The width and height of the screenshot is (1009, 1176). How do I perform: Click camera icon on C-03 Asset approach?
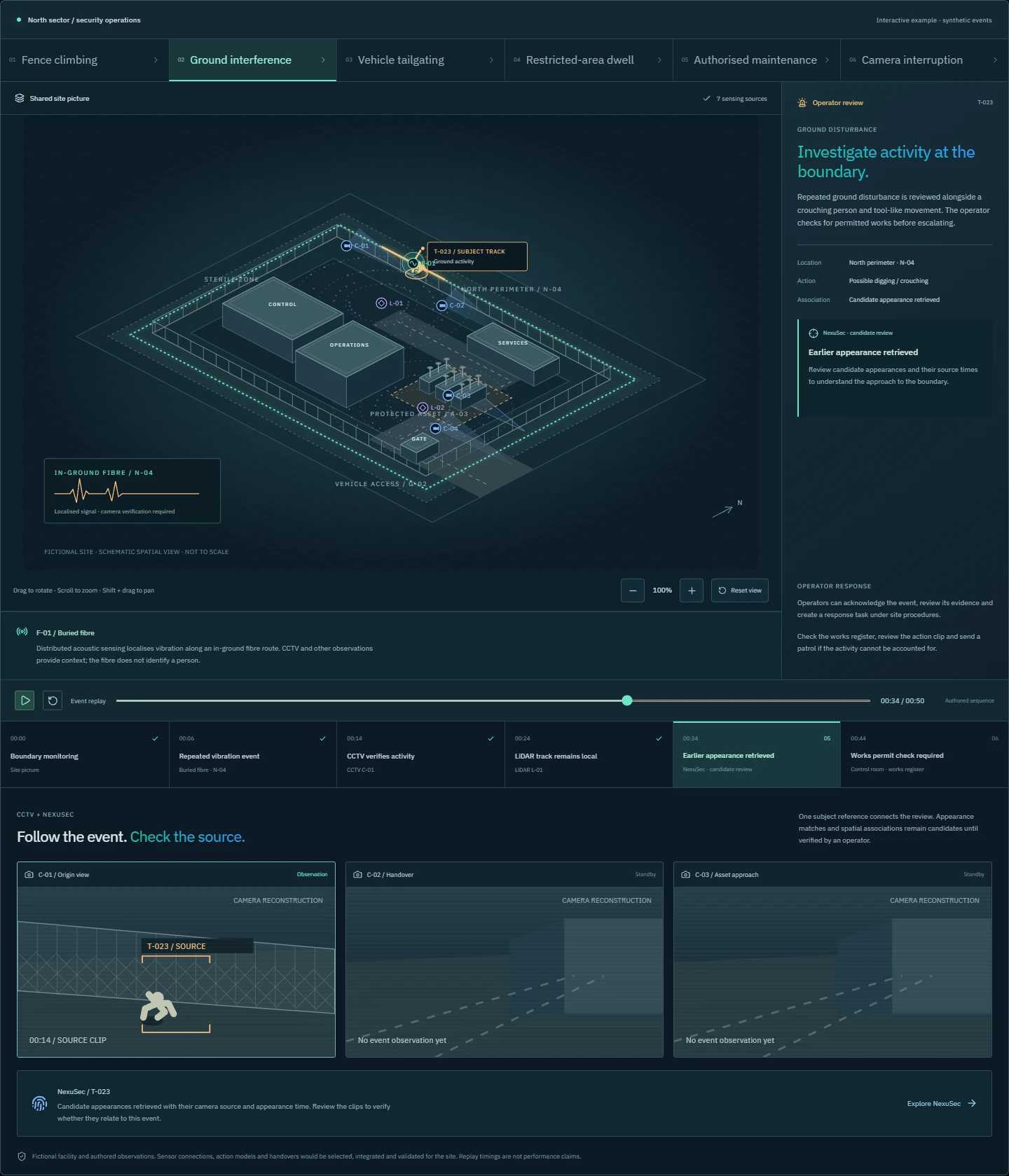point(685,875)
